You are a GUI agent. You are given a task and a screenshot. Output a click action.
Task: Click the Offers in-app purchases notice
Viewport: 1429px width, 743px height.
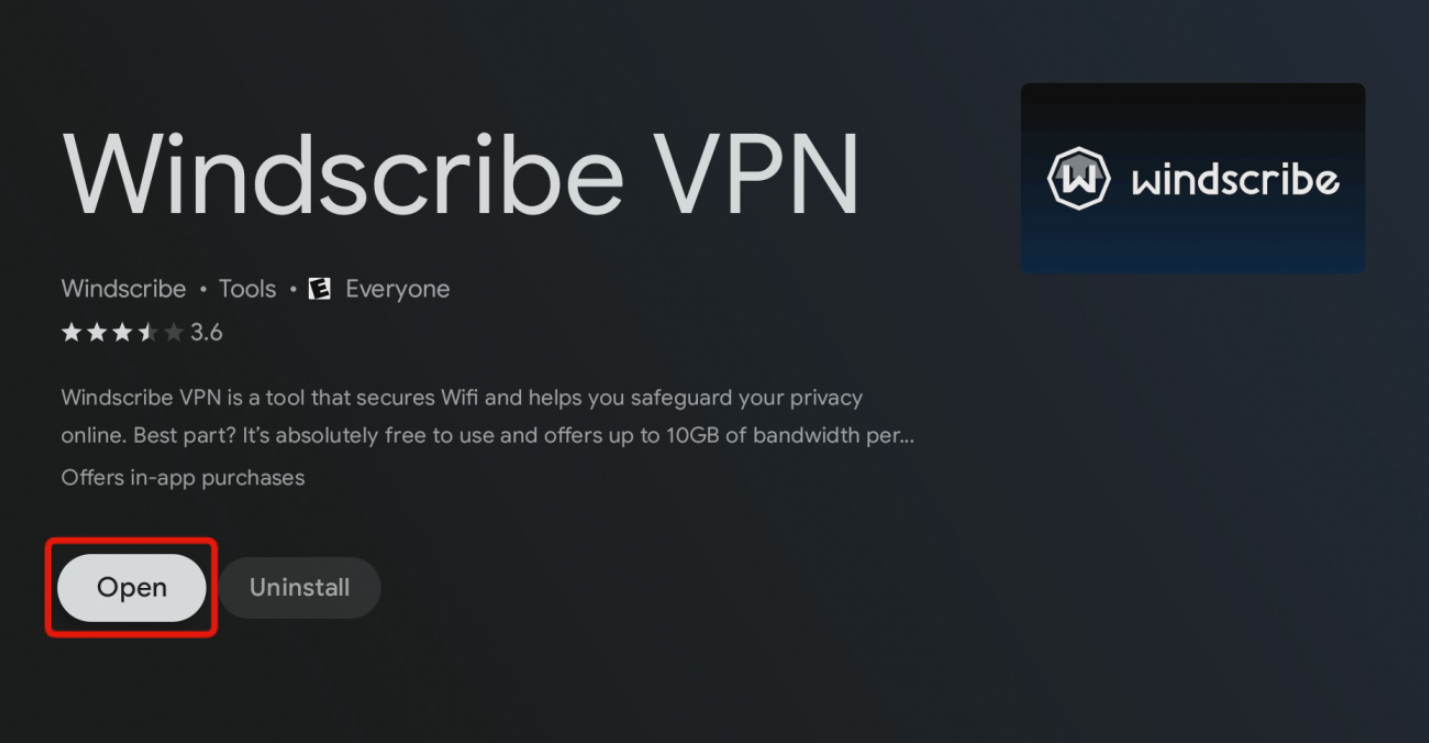pos(183,478)
